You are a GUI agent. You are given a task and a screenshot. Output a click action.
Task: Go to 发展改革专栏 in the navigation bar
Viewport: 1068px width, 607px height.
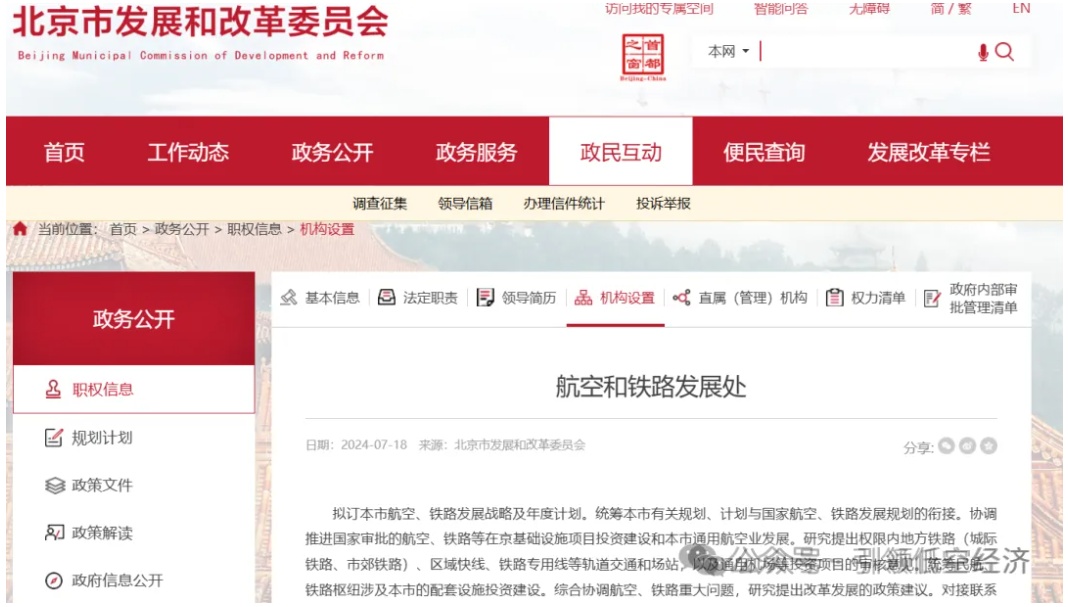pos(928,152)
